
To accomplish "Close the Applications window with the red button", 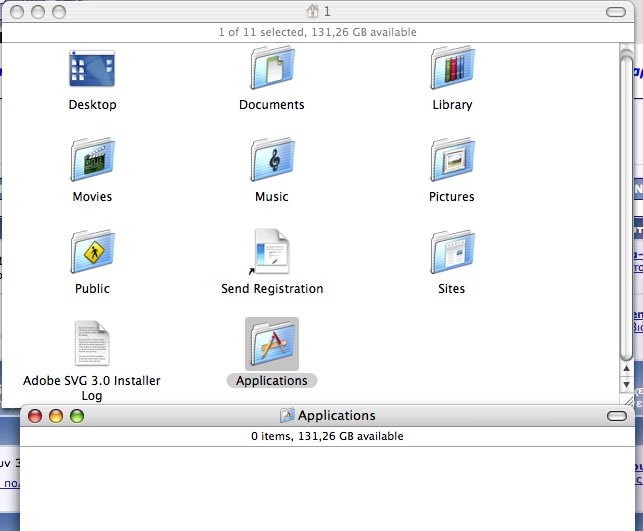I will click(35, 416).
